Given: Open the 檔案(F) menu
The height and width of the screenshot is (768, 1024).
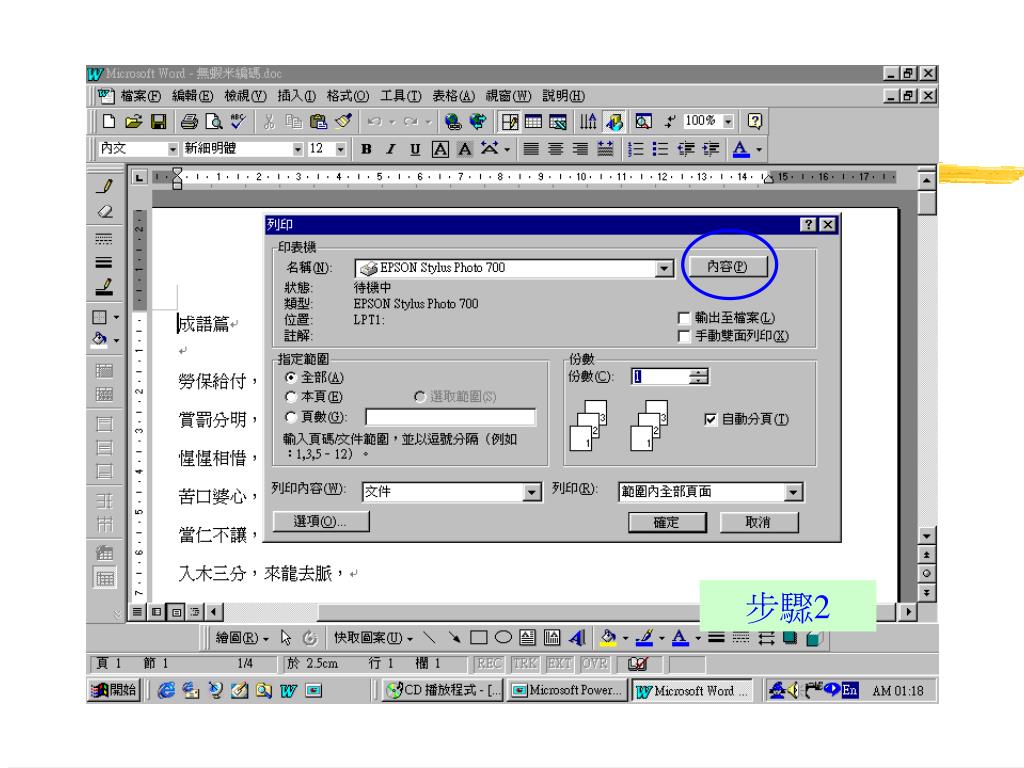Looking at the screenshot, I should coord(140,96).
